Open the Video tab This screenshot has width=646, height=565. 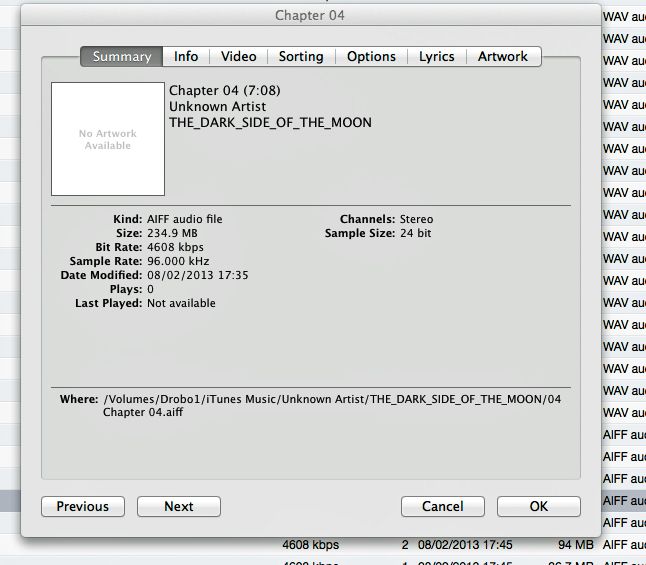(x=239, y=56)
